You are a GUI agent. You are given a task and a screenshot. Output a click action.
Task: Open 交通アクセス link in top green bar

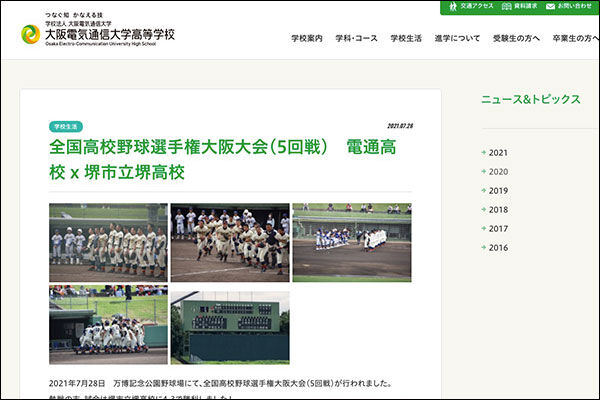coord(476,6)
